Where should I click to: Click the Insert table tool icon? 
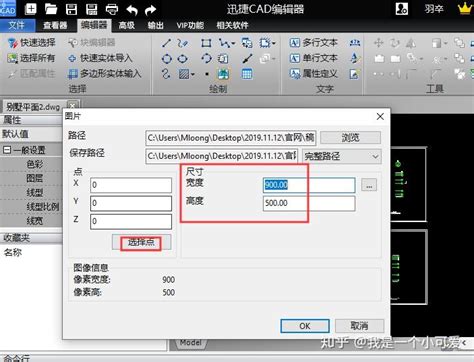[247, 74]
